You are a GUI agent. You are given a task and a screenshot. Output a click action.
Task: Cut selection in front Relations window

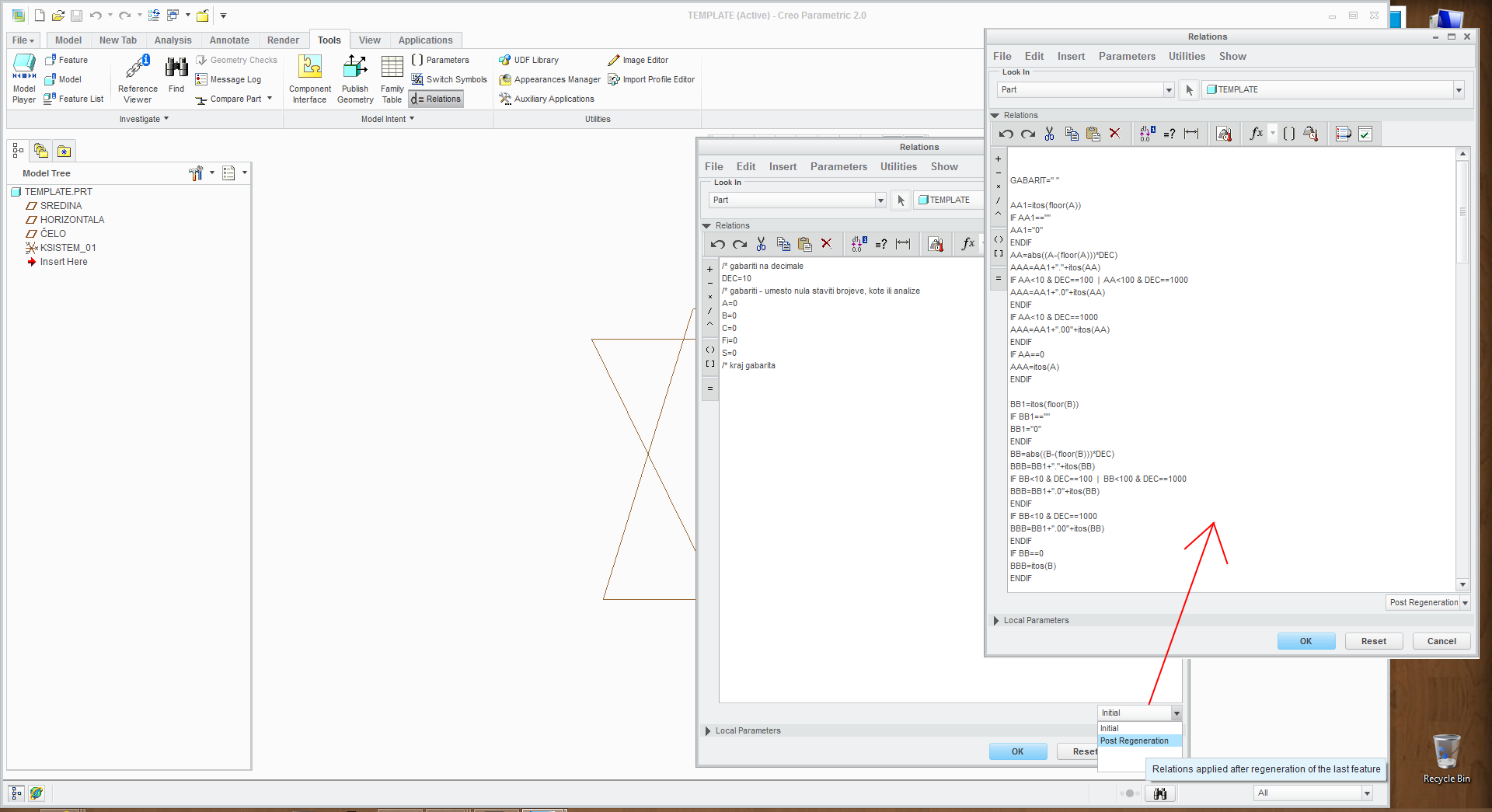tap(1049, 134)
